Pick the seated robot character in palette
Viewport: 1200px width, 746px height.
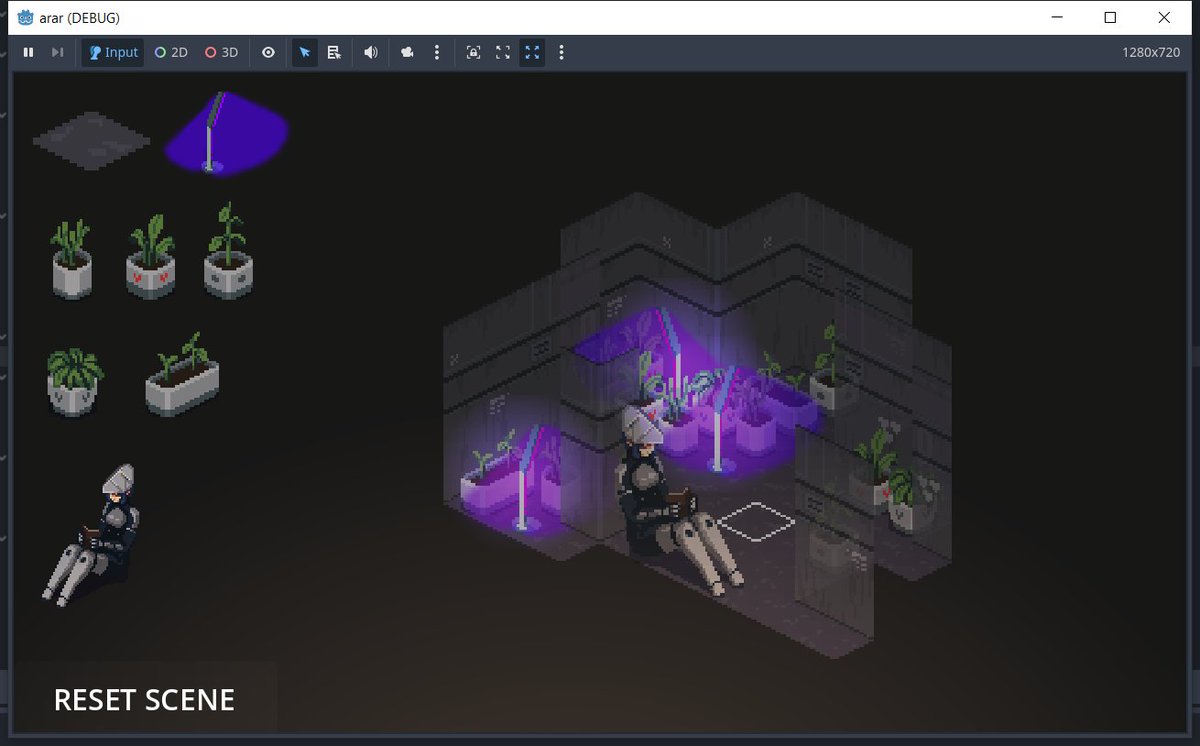click(91, 535)
